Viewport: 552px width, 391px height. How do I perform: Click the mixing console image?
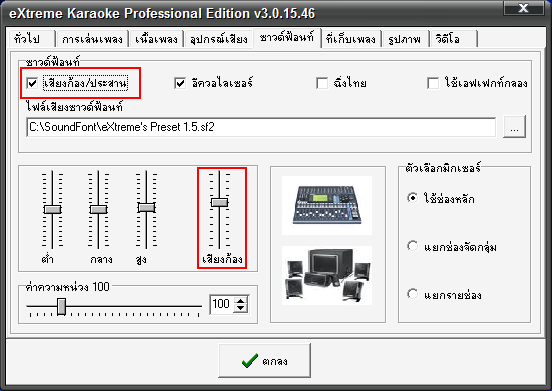(327, 205)
